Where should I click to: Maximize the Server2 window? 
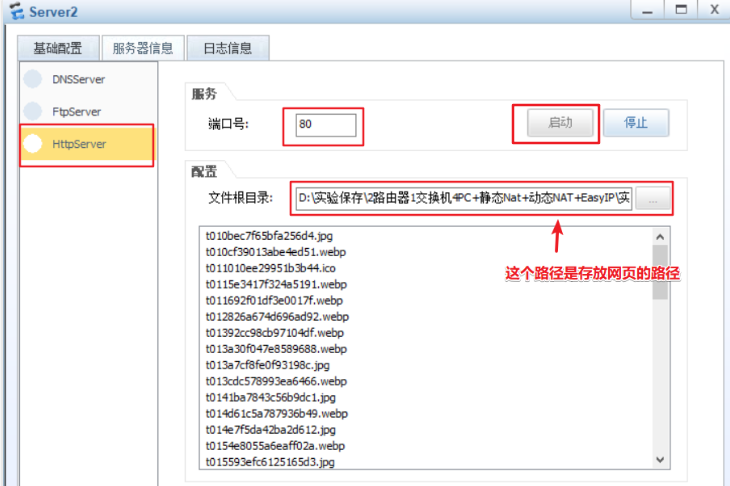click(x=681, y=9)
